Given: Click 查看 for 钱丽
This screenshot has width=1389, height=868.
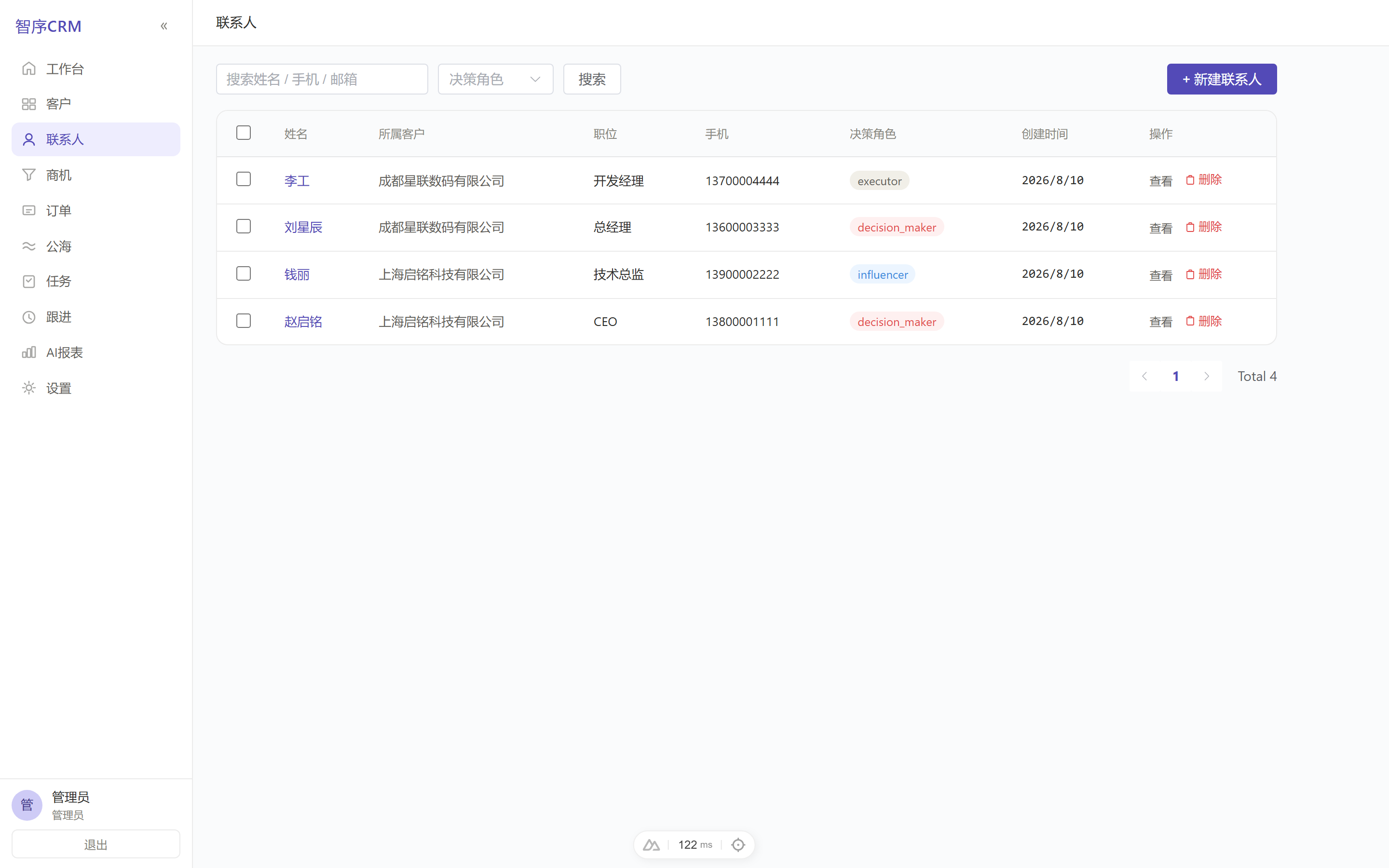Looking at the screenshot, I should 1160,275.
